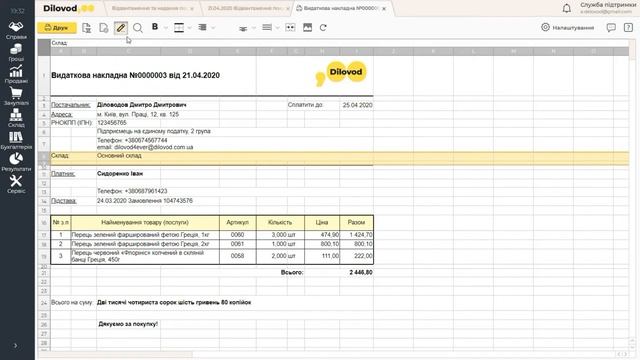The image size is (640, 360).
Task: Toggle the pencil edit mode icon
Action: pos(121,28)
